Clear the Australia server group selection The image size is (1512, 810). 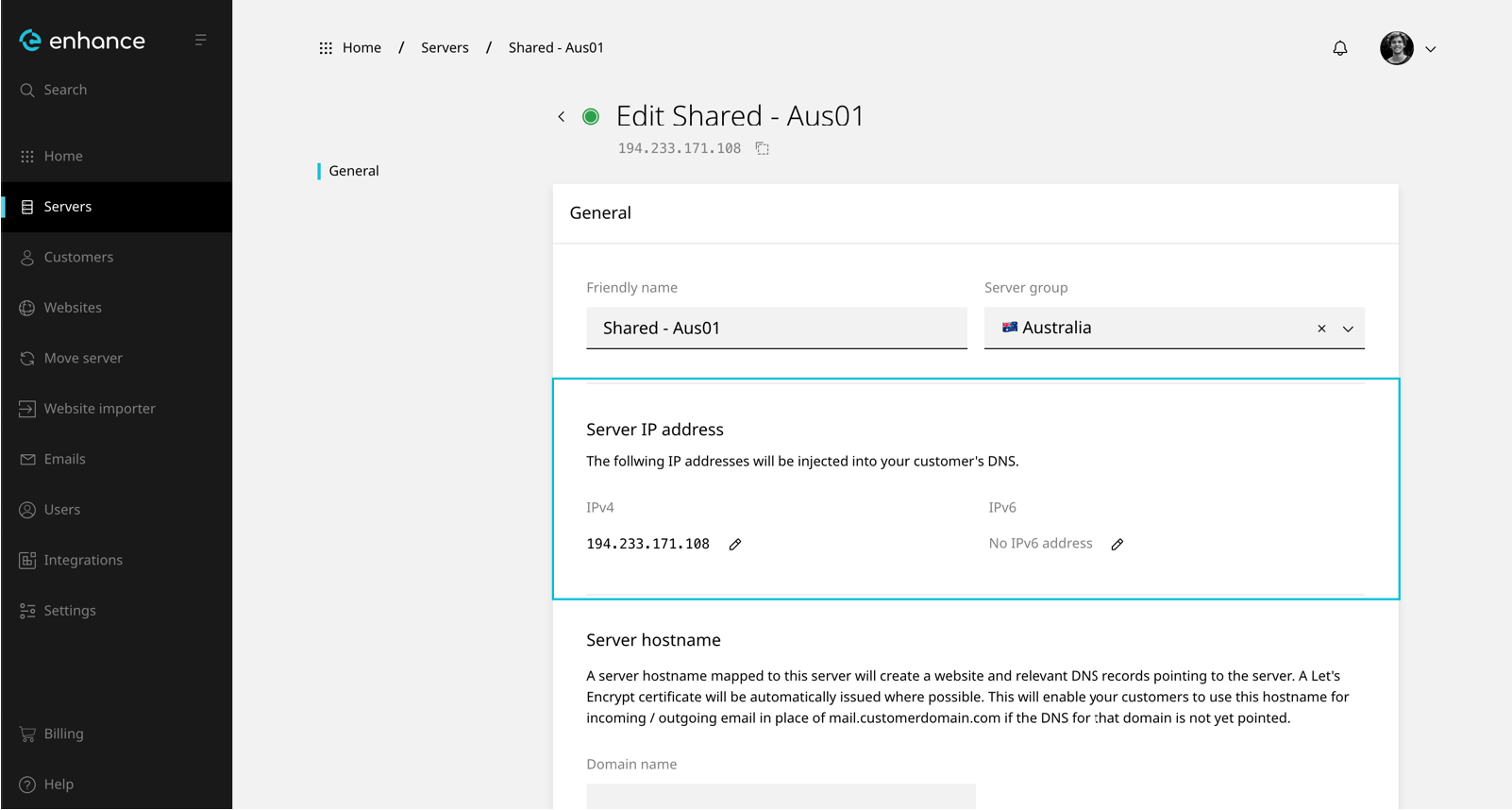pos(1321,329)
